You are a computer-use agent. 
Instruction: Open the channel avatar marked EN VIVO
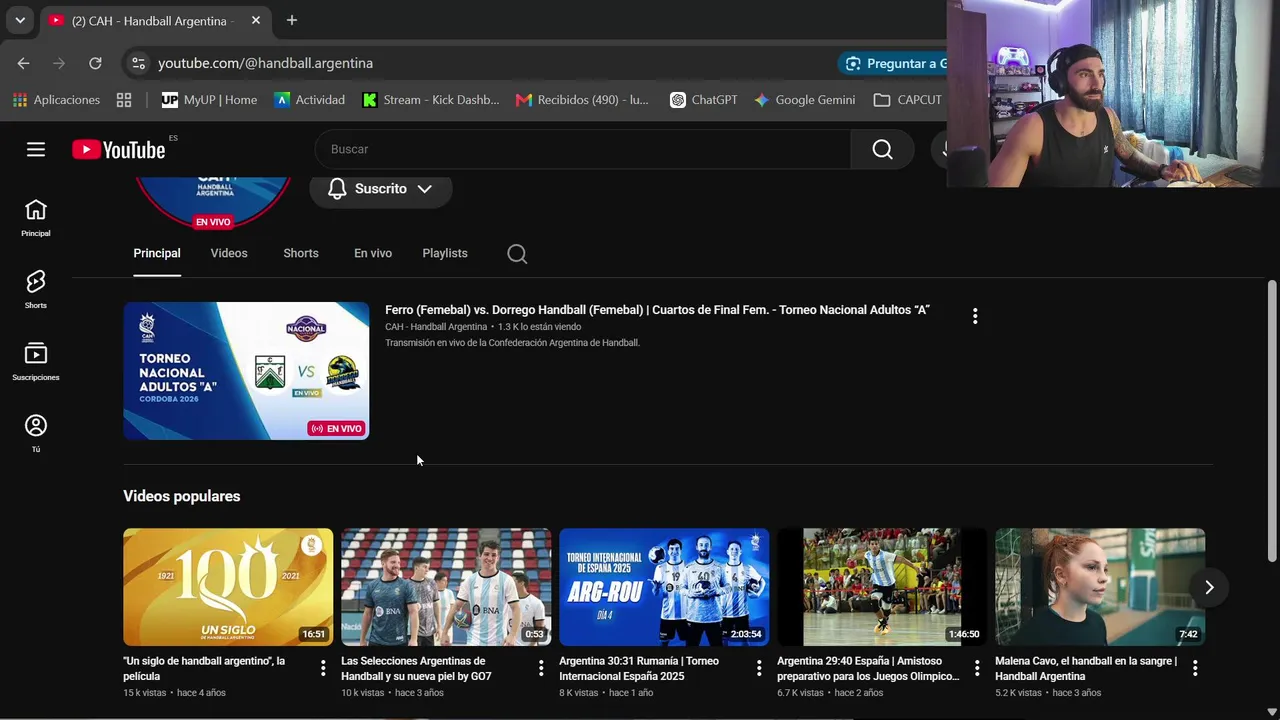coord(212,202)
